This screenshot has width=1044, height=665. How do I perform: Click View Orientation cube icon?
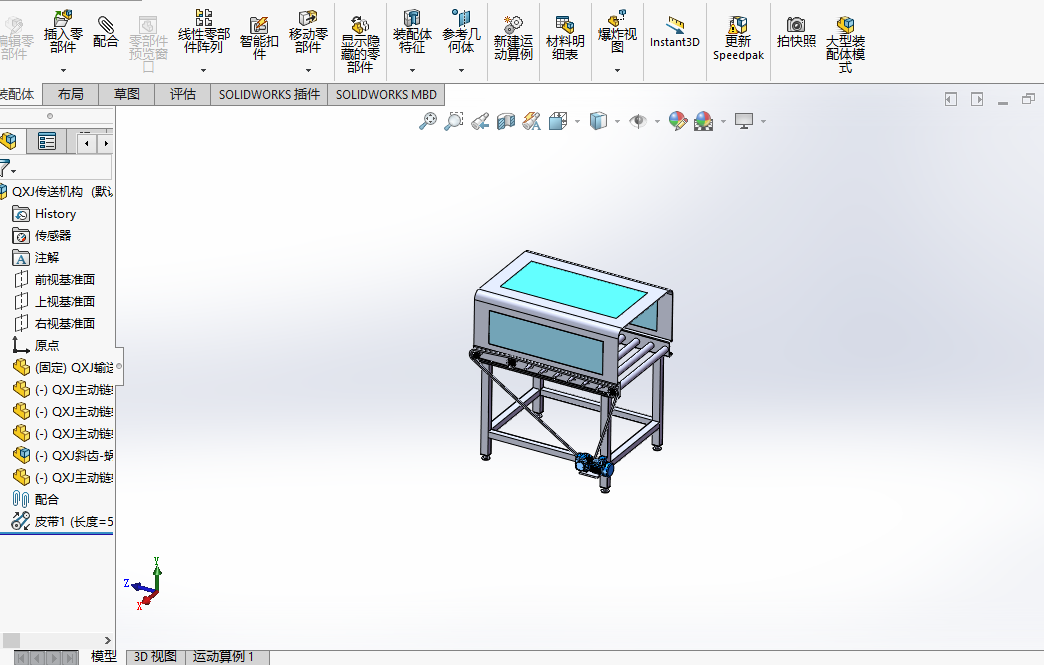pos(558,121)
